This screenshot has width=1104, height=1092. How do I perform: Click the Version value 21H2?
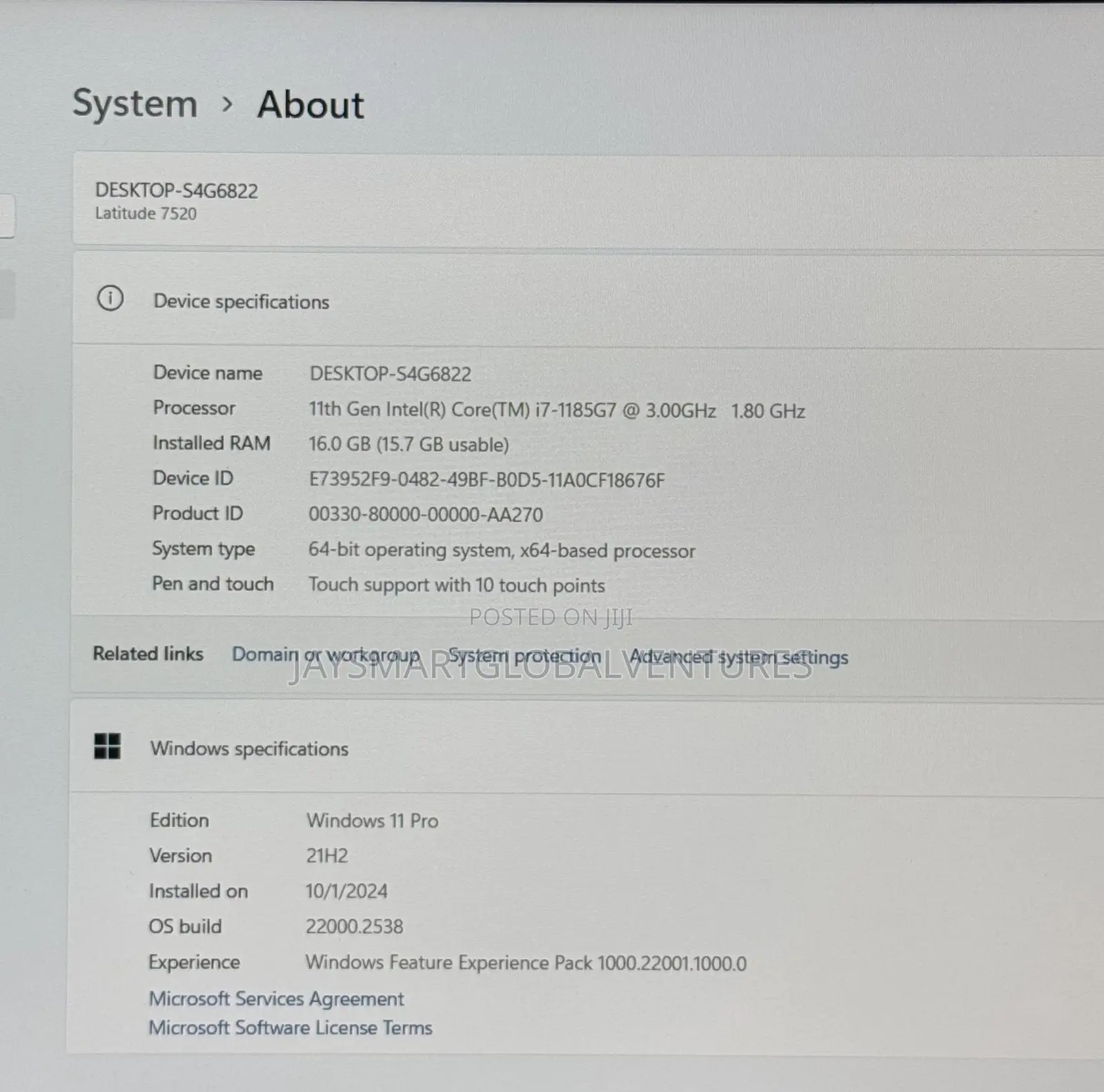tap(327, 856)
